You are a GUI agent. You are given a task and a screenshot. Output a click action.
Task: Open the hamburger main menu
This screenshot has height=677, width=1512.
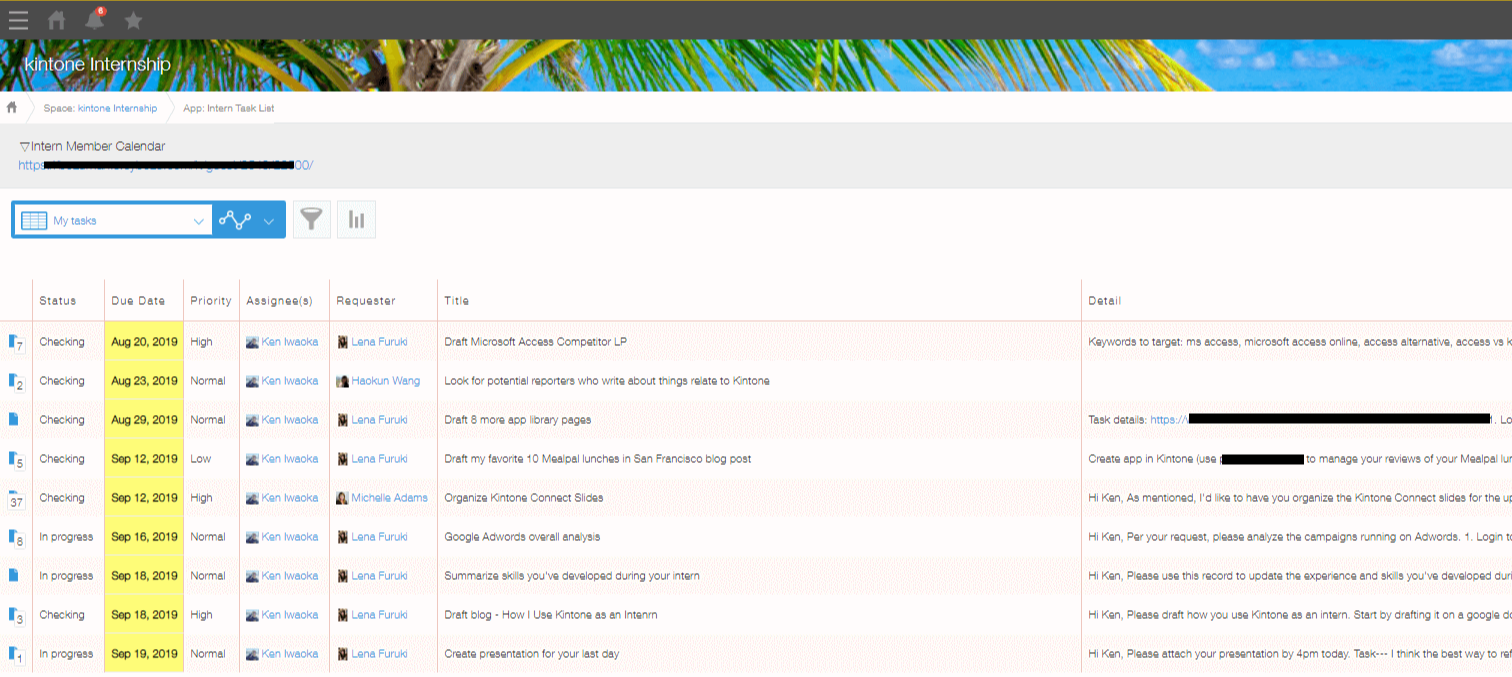pyautogui.click(x=18, y=20)
